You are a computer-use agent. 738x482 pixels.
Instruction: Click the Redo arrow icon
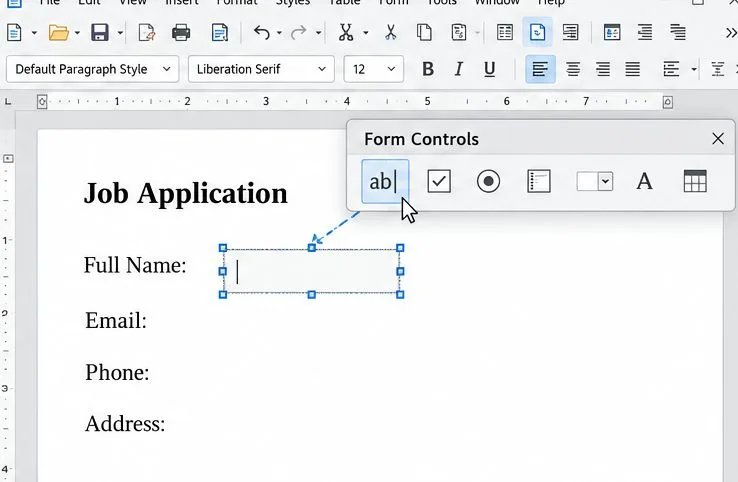298,33
